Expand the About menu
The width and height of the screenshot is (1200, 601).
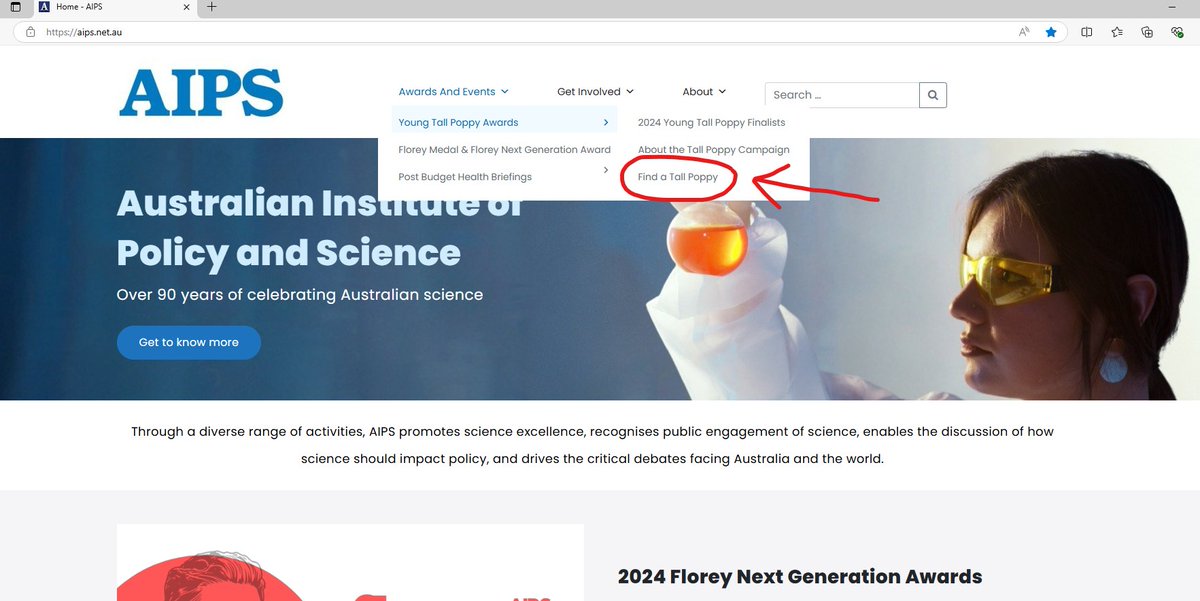point(704,91)
